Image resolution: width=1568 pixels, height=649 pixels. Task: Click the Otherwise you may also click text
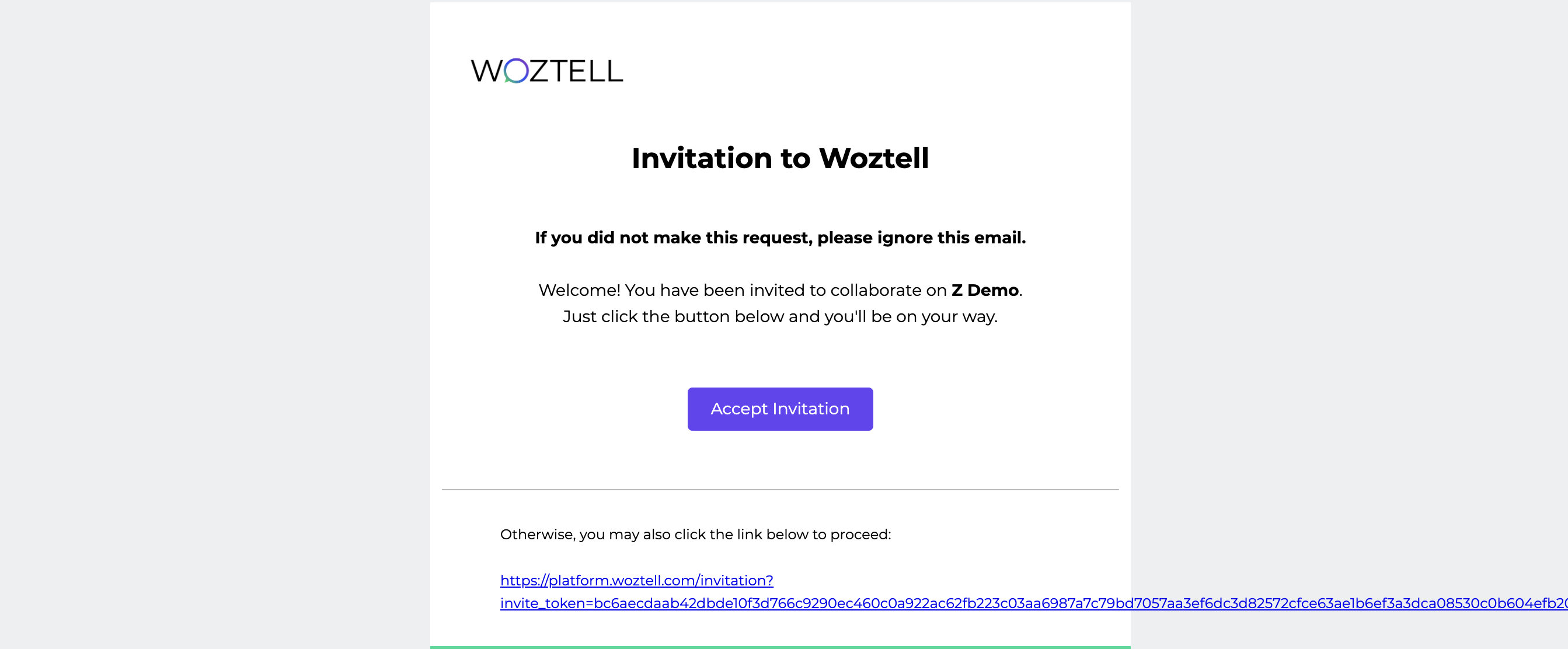click(695, 535)
